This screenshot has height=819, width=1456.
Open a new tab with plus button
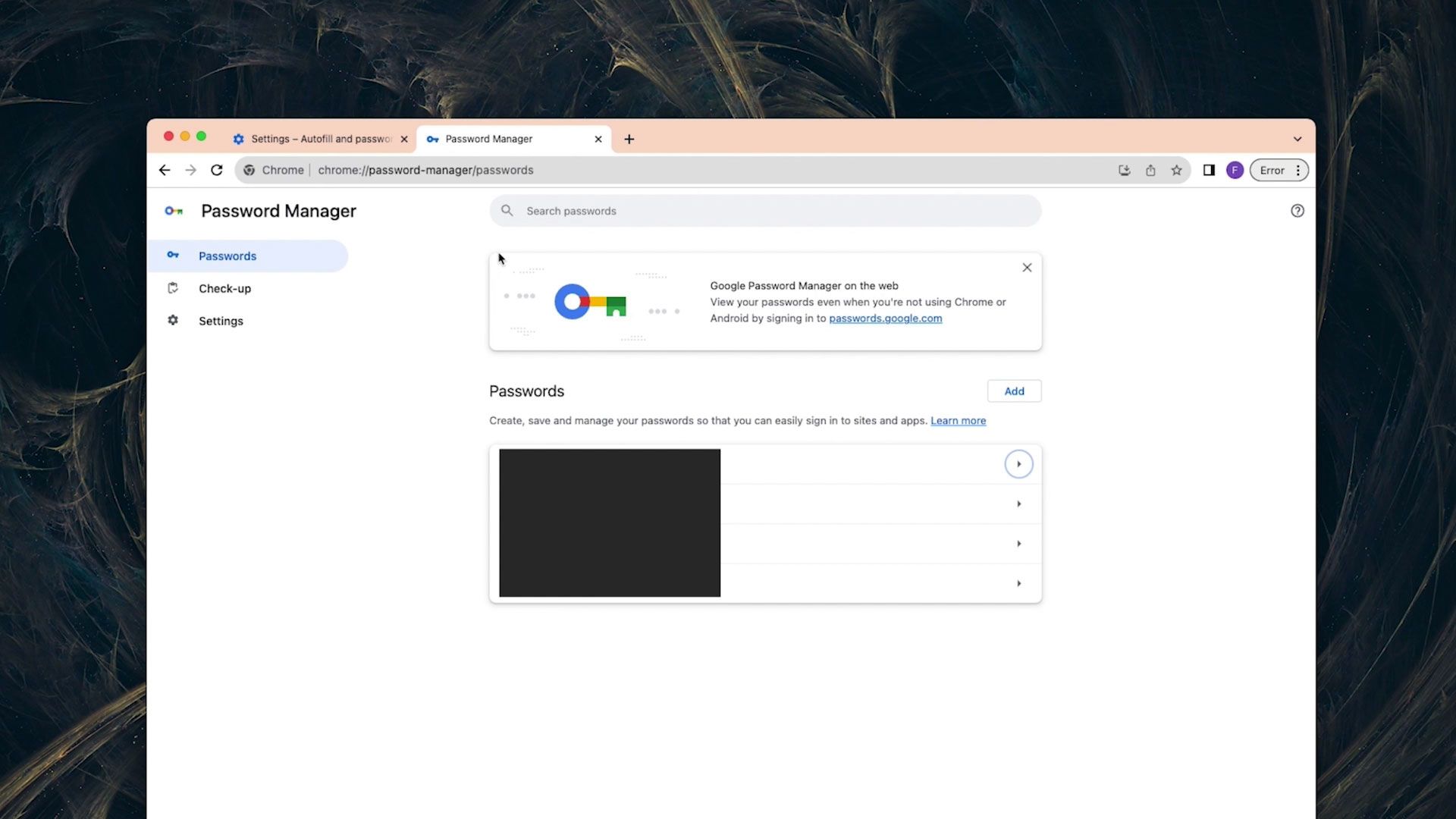[x=629, y=139]
